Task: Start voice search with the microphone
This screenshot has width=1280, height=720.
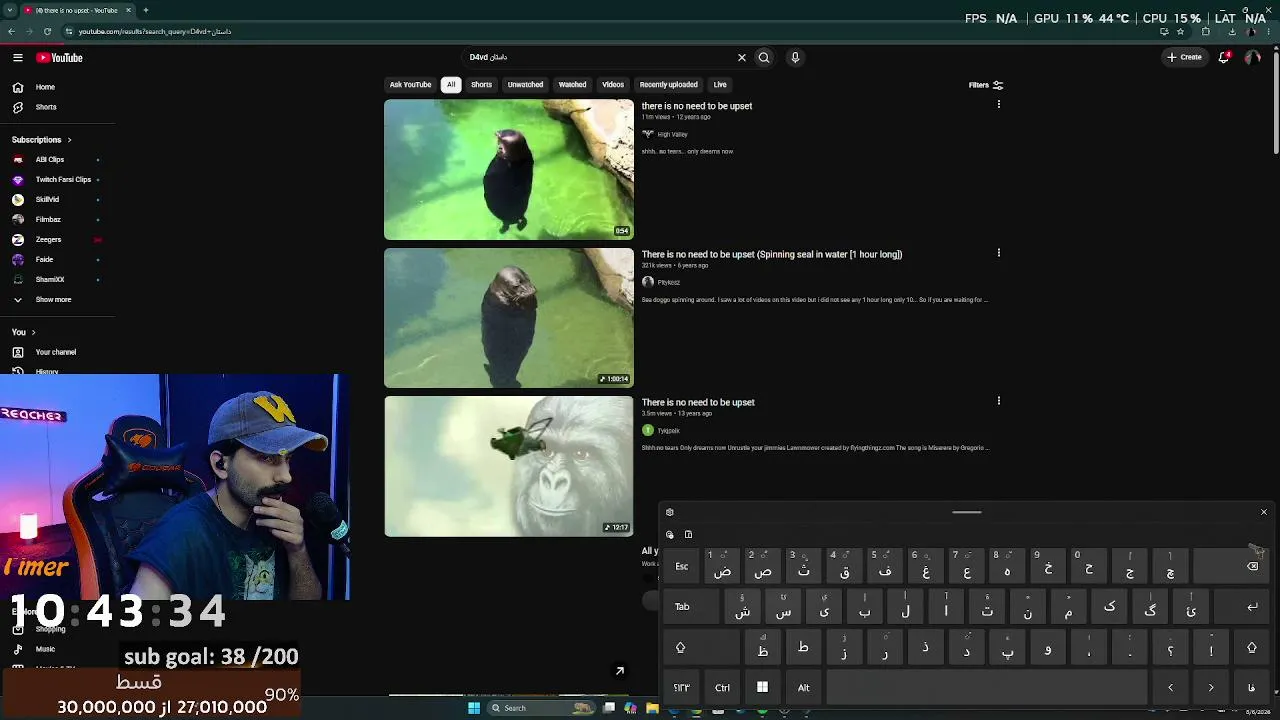Action: point(795,58)
